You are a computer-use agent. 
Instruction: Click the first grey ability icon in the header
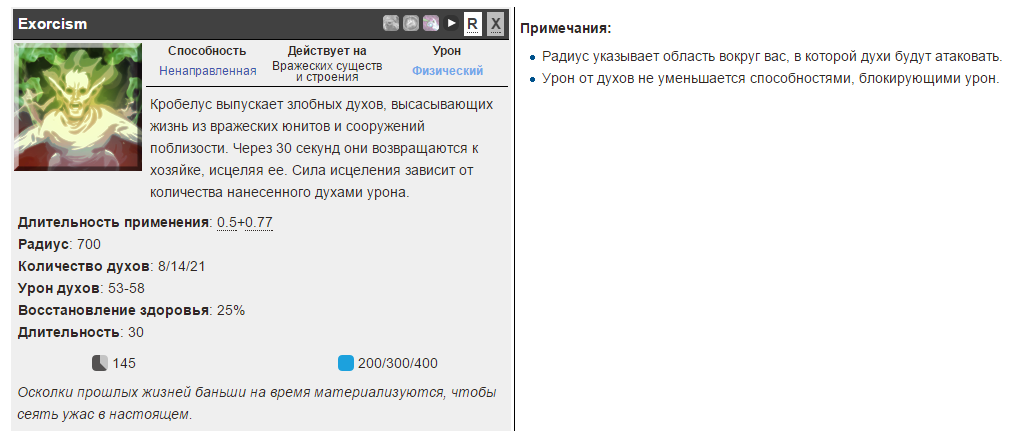(391, 22)
